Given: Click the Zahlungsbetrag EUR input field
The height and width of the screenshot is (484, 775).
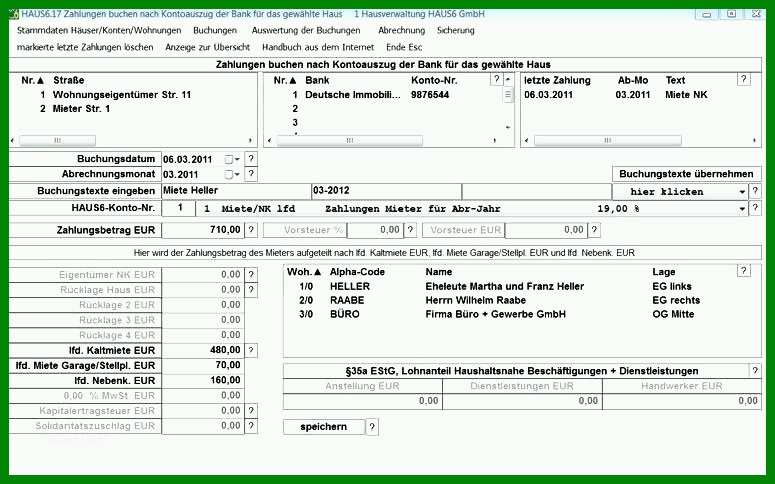Looking at the screenshot, I should (203, 229).
